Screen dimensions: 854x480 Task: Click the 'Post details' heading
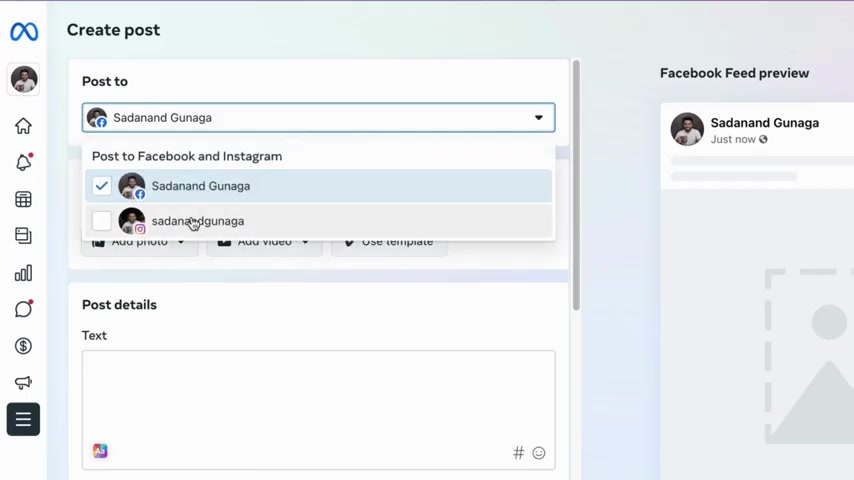[119, 305]
